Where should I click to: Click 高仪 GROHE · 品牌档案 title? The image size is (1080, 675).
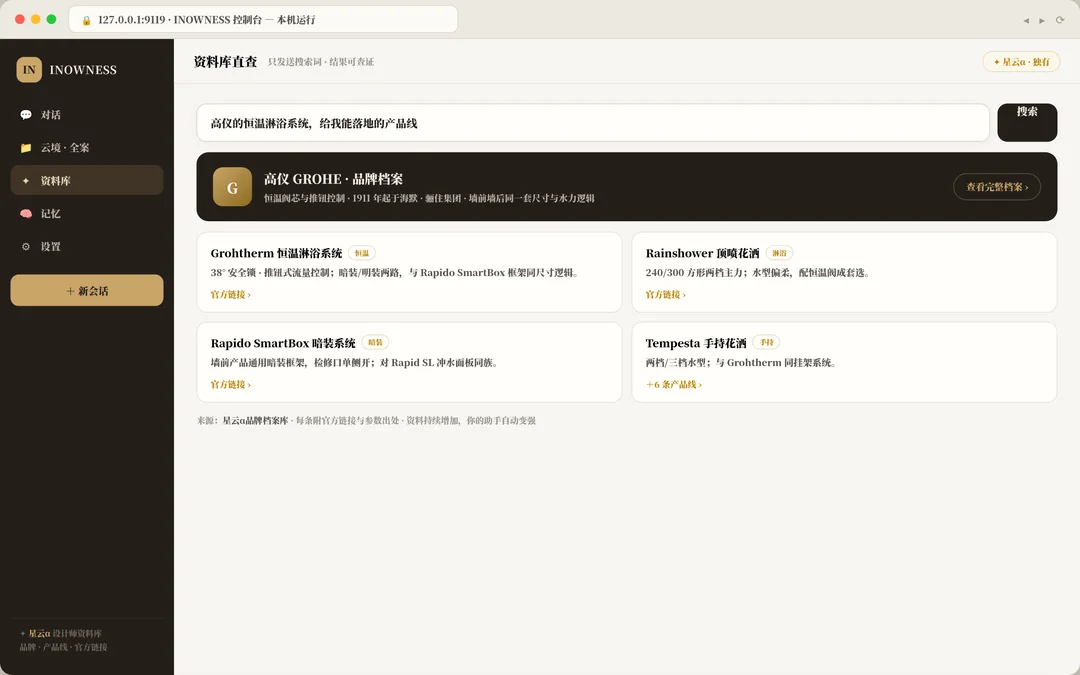pyautogui.click(x=333, y=179)
